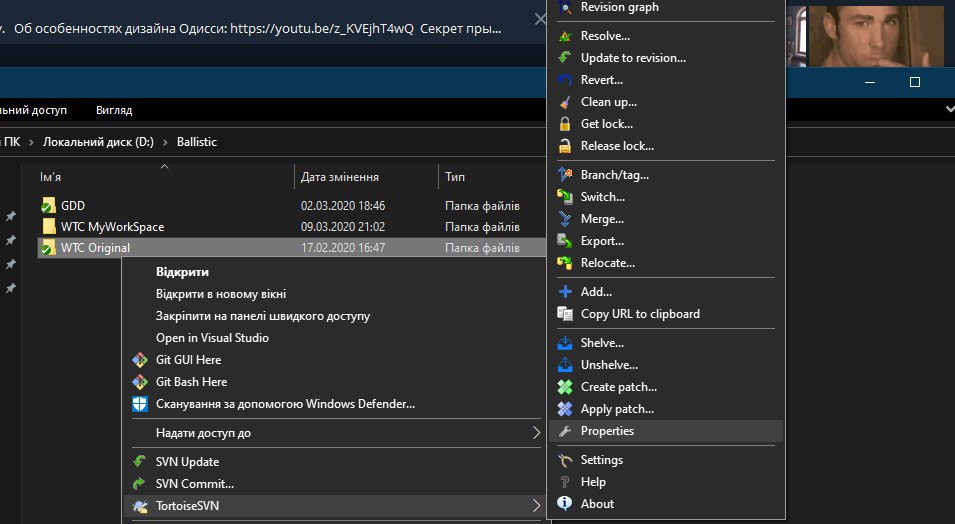Click the Windows Defender shield icon
The height and width of the screenshot is (524, 955).
tap(140, 404)
